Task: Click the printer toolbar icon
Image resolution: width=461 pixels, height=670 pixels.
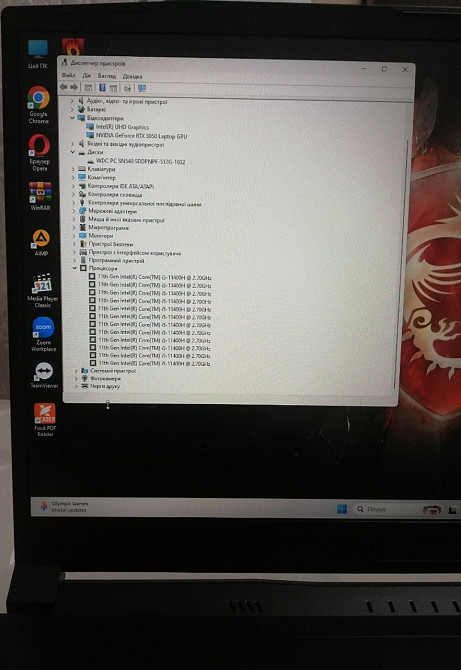Action: 127,88
